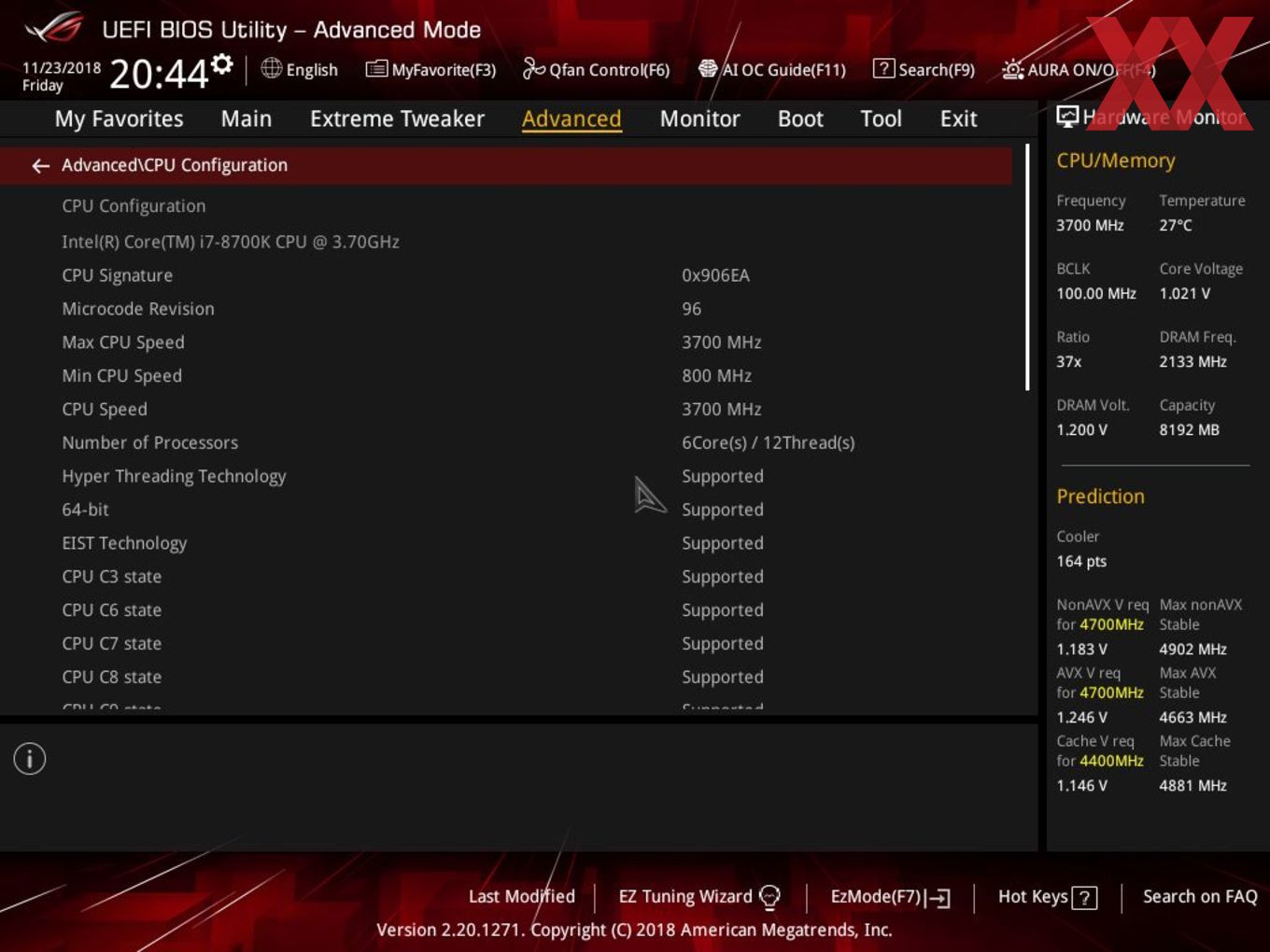Click the globe language icon

[271, 68]
